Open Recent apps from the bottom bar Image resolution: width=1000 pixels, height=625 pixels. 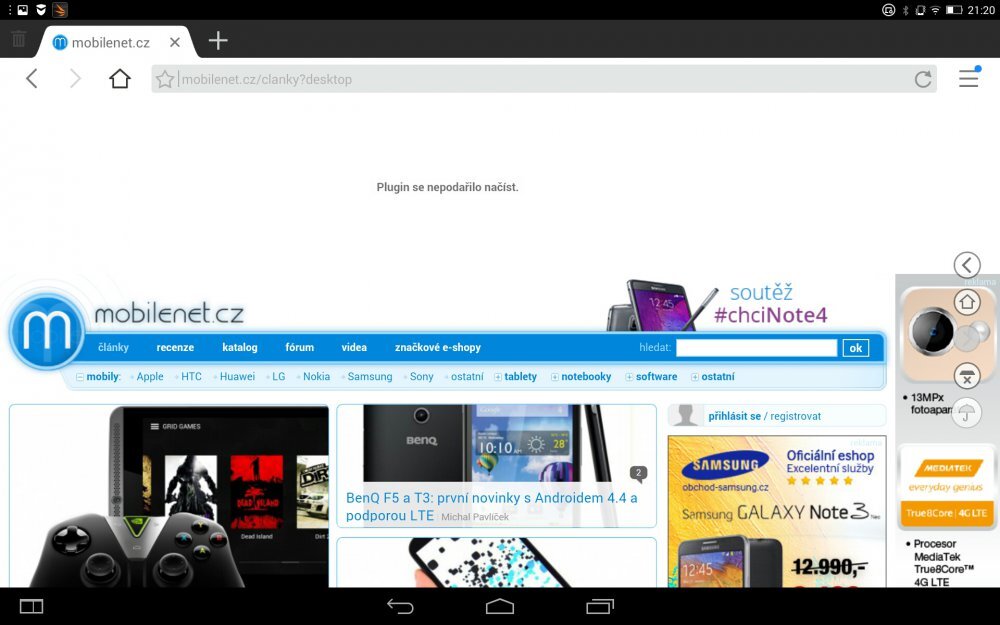[597, 607]
